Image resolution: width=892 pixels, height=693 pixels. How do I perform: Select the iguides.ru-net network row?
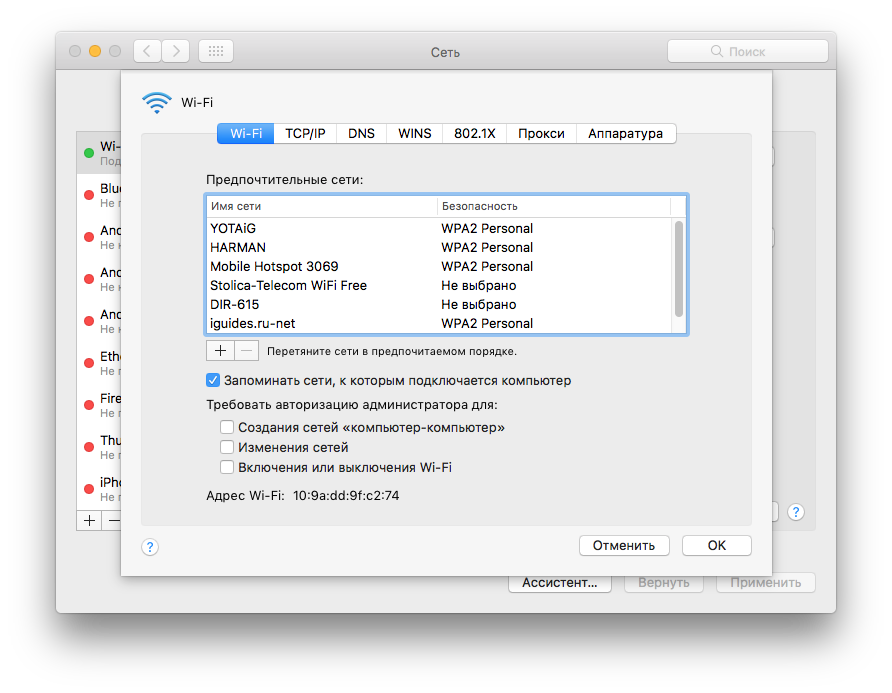point(439,323)
